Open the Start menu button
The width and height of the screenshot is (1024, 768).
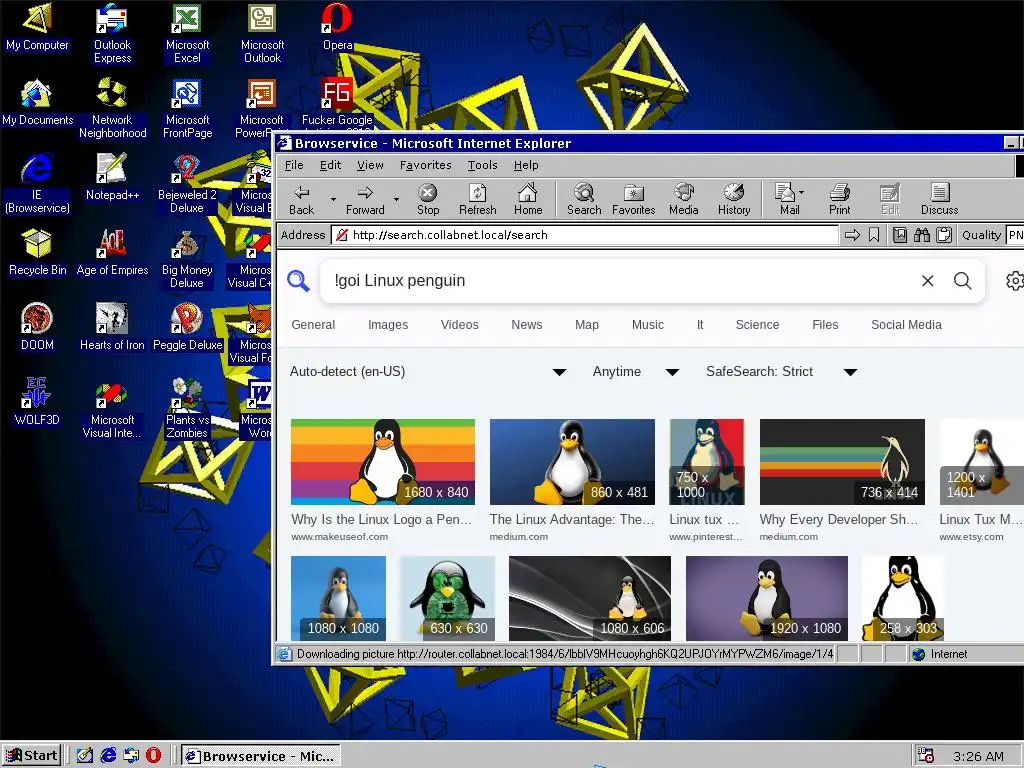click(31, 756)
